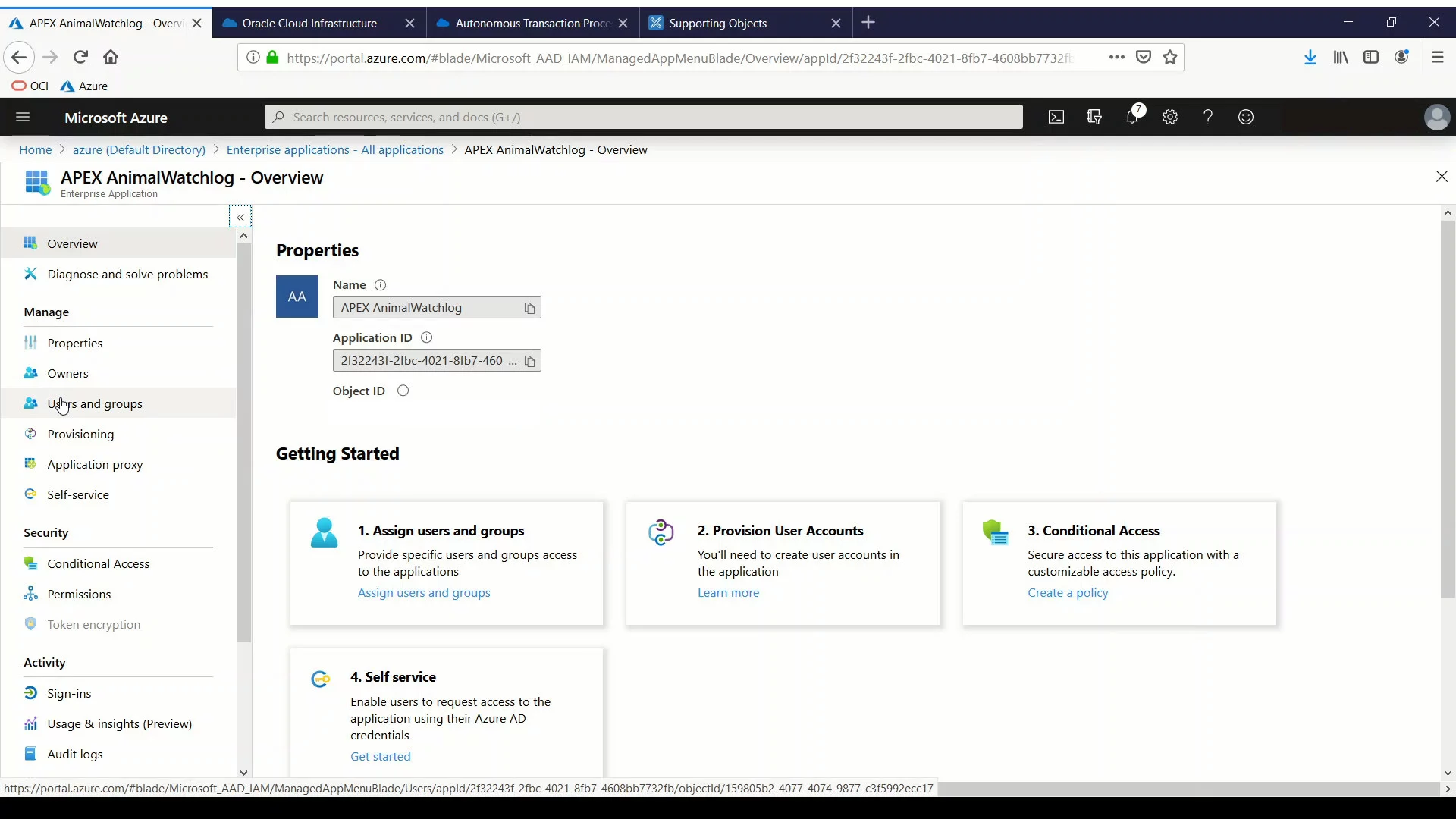Screen dimensions: 1456x819
Task: Toggle the browser sidebar icon
Action: click(x=1371, y=57)
